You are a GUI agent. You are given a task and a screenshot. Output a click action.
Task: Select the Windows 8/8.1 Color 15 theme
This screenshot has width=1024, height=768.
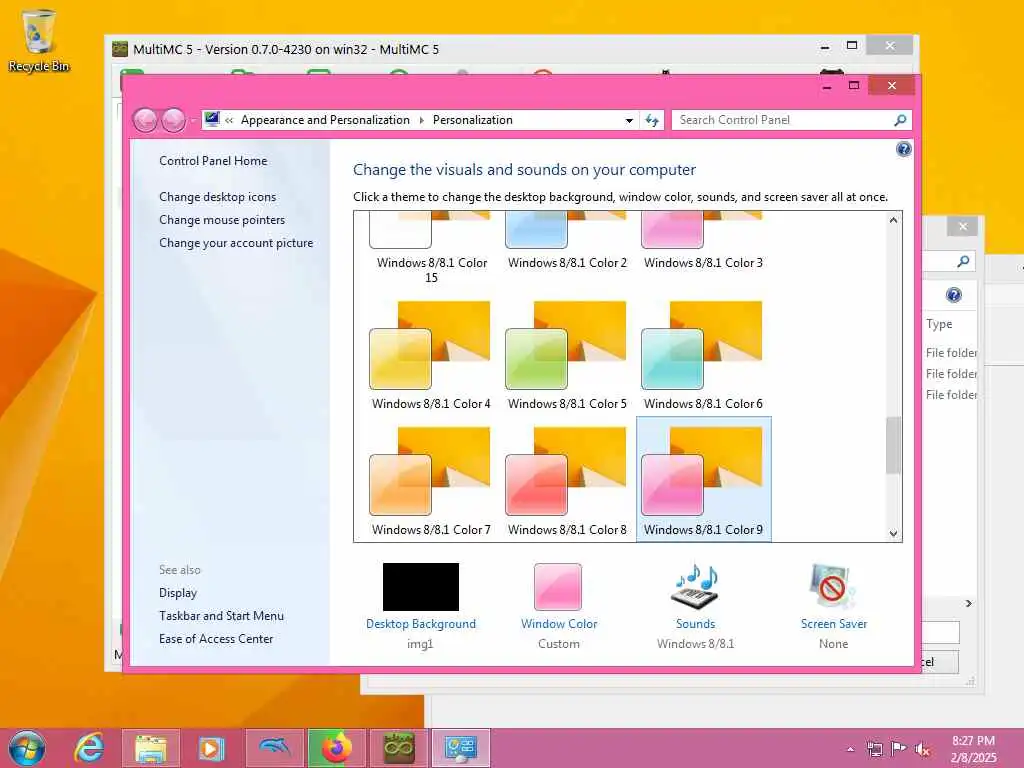tap(431, 248)
